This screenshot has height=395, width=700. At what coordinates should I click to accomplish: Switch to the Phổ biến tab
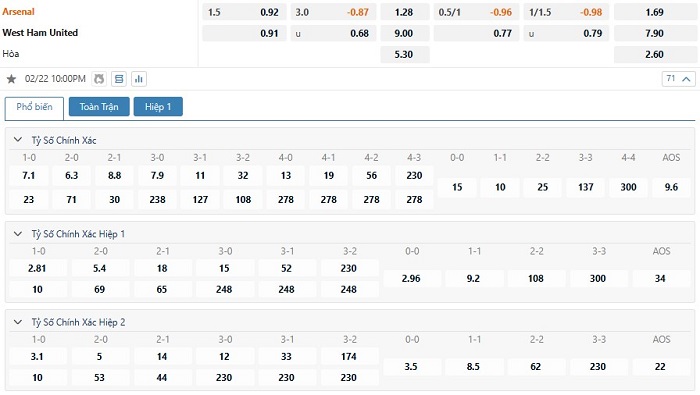coord(34,107)
